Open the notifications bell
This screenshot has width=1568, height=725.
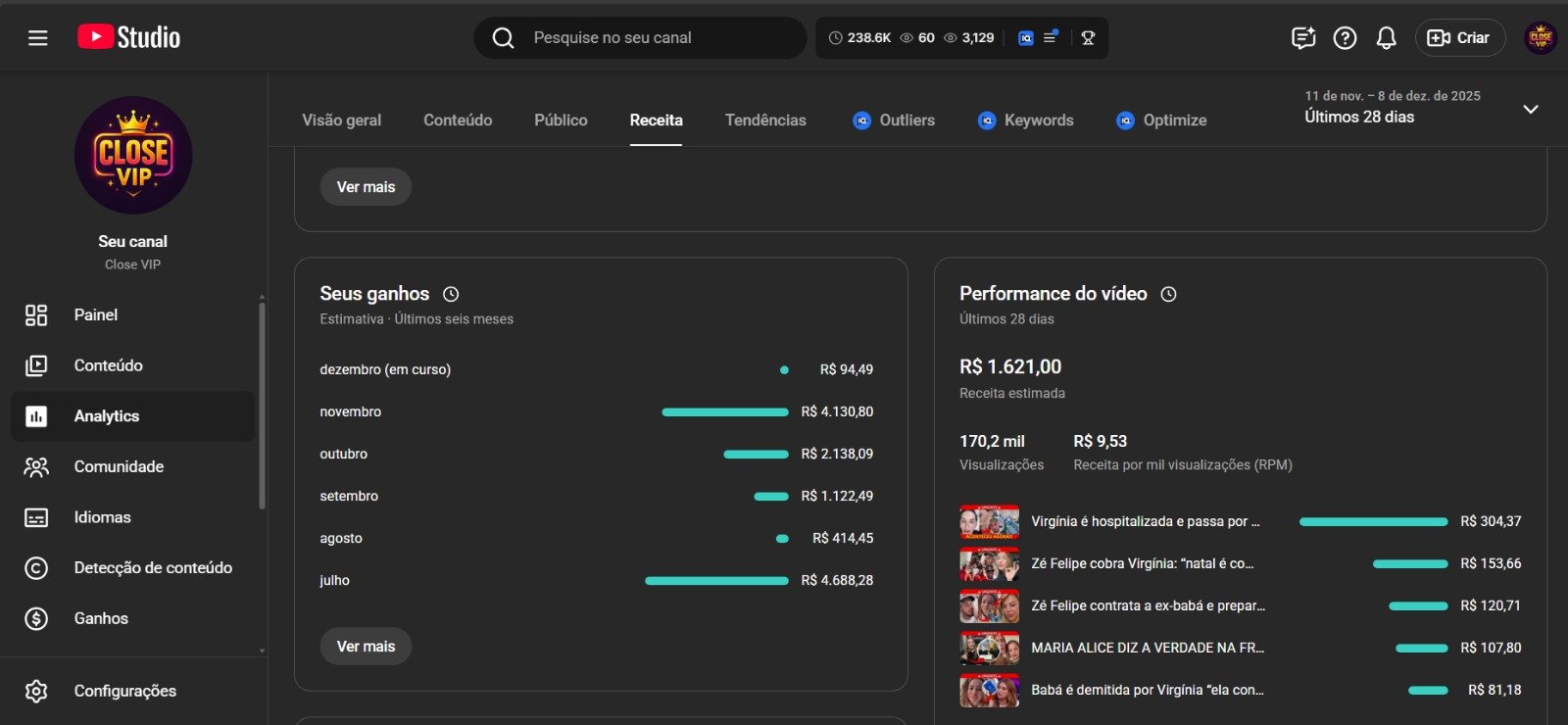click(x=1386, y=38)
